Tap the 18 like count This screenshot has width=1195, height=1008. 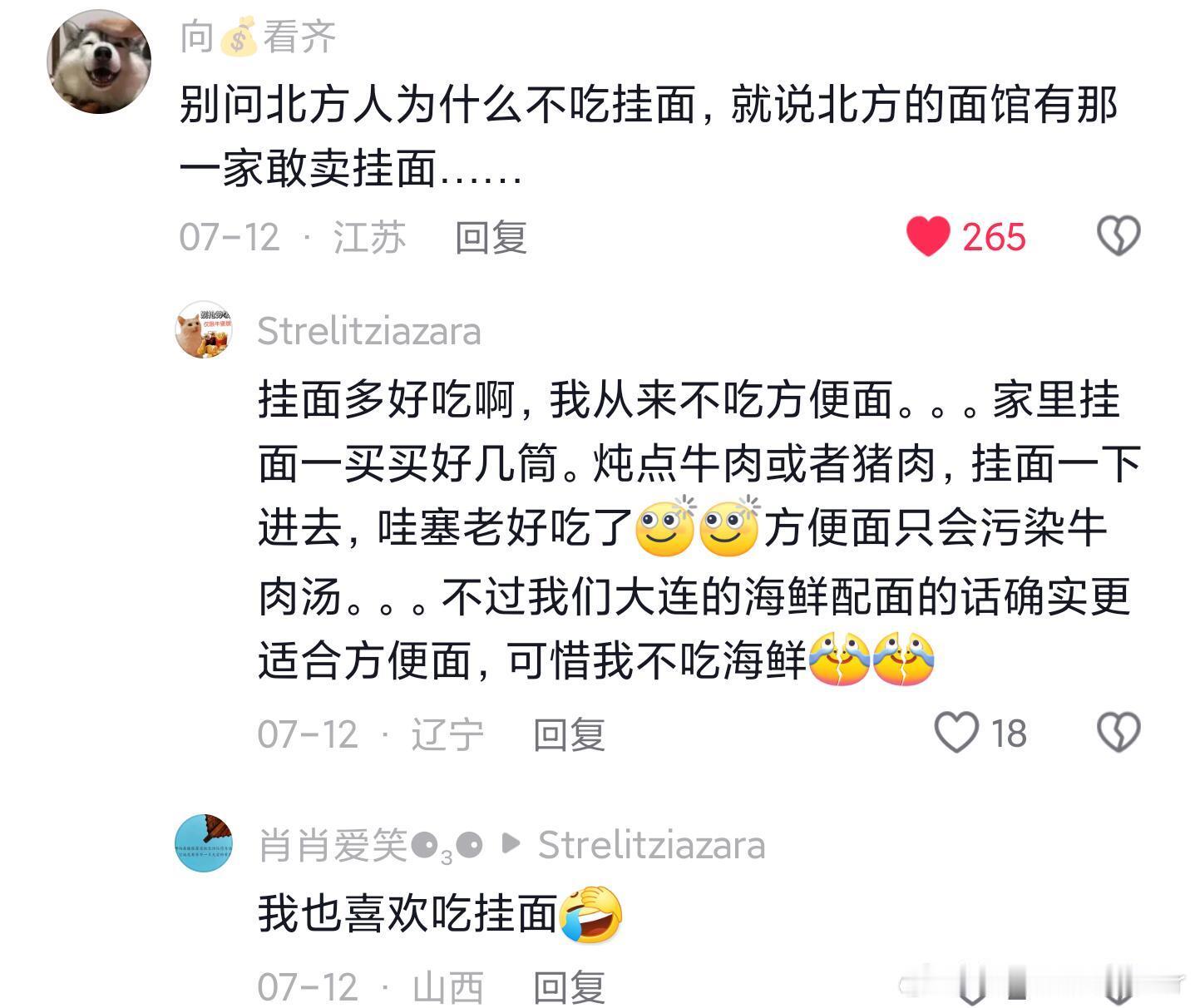coord(1009,734)
